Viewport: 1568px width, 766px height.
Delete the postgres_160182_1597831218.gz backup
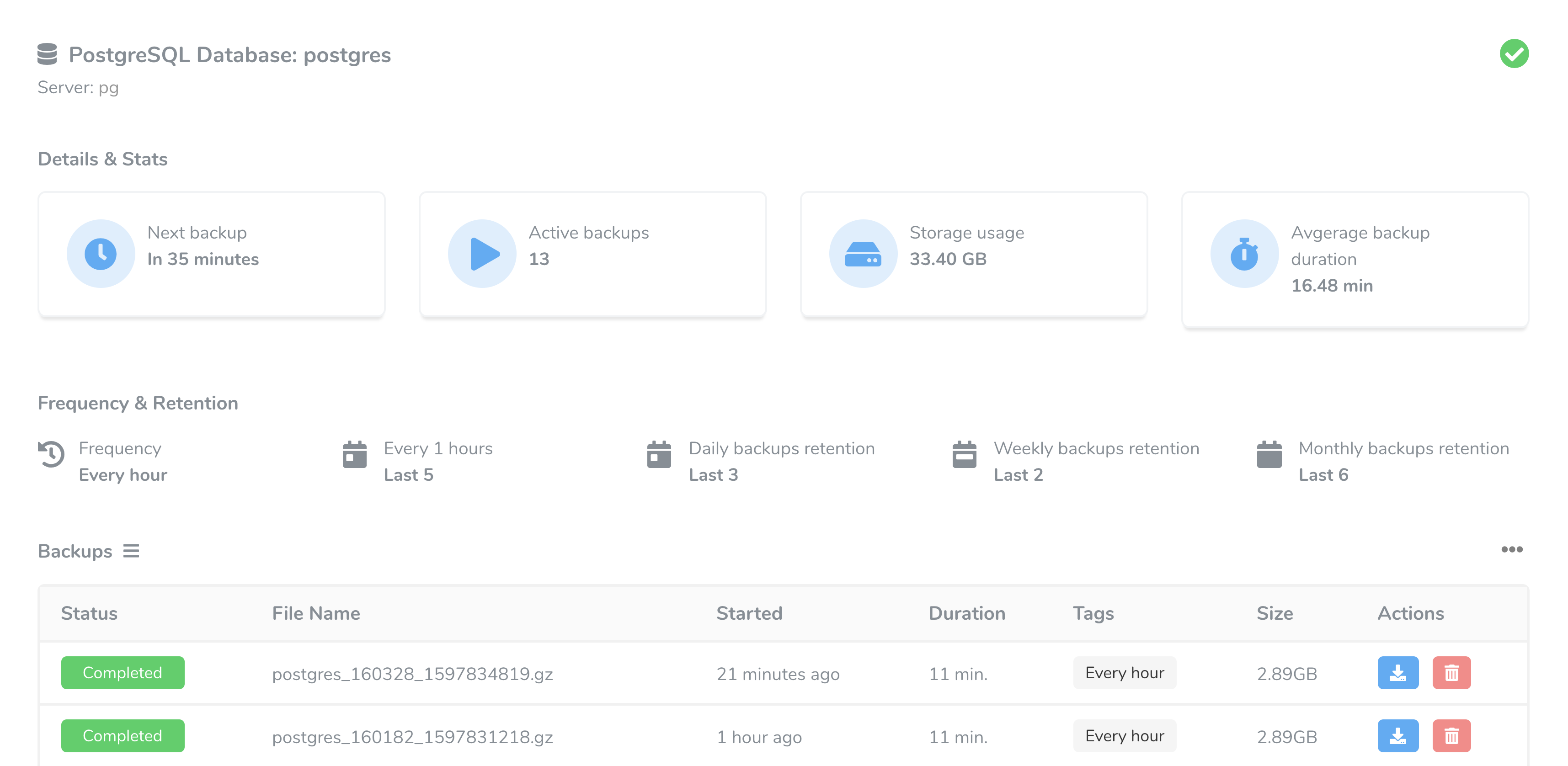(1452, 735)
